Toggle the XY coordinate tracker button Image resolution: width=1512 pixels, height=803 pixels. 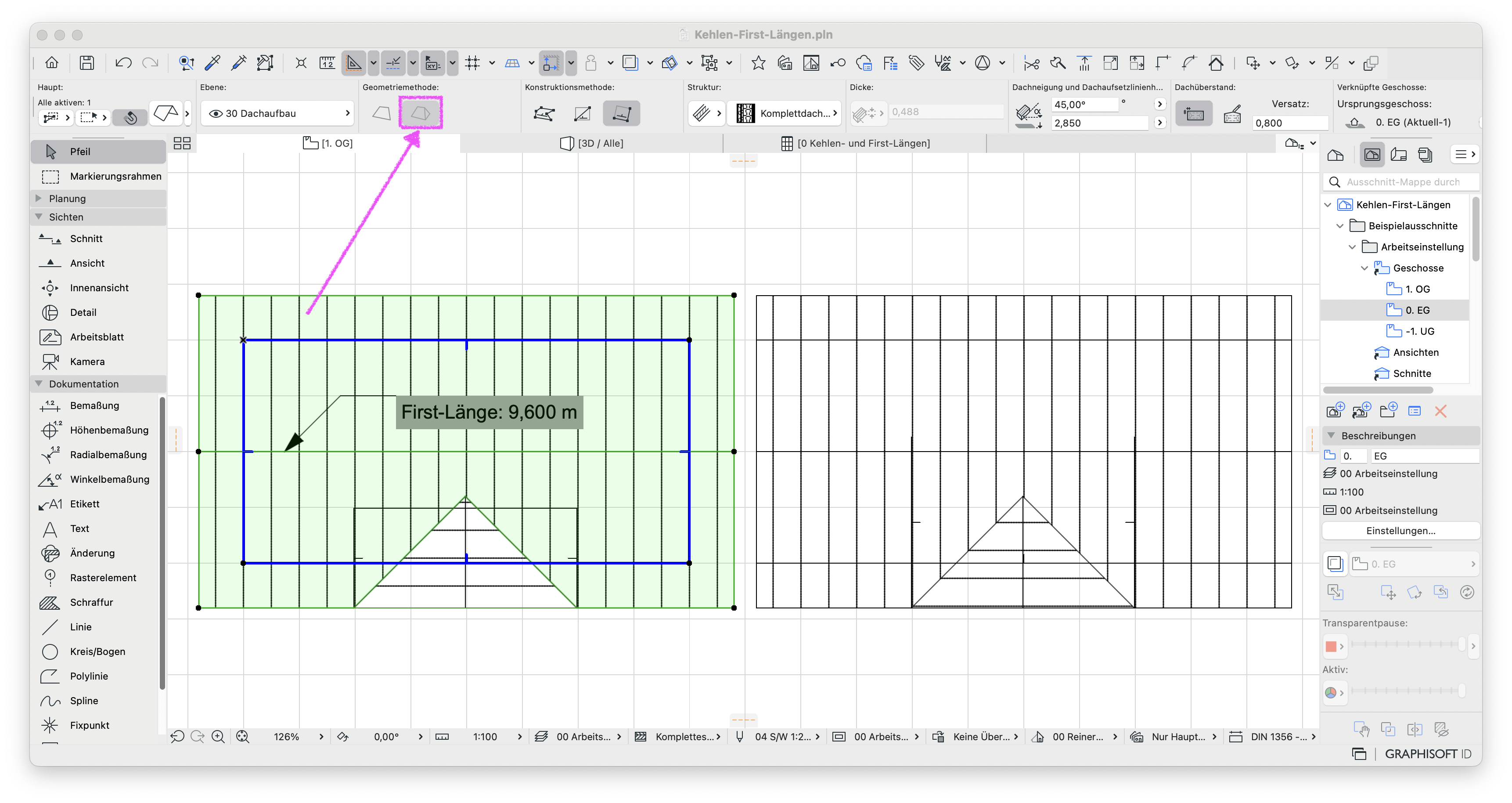(x=433, y=63)
